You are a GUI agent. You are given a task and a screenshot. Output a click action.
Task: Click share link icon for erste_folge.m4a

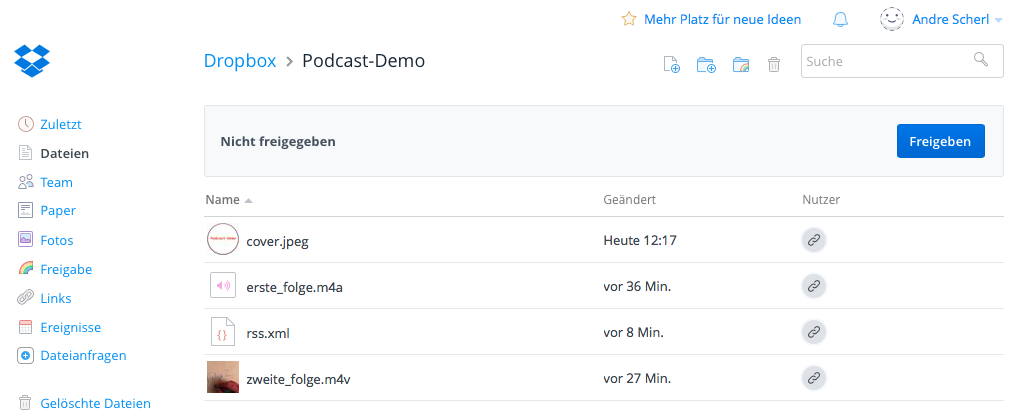pyautogui.click(x=814, y=286)
